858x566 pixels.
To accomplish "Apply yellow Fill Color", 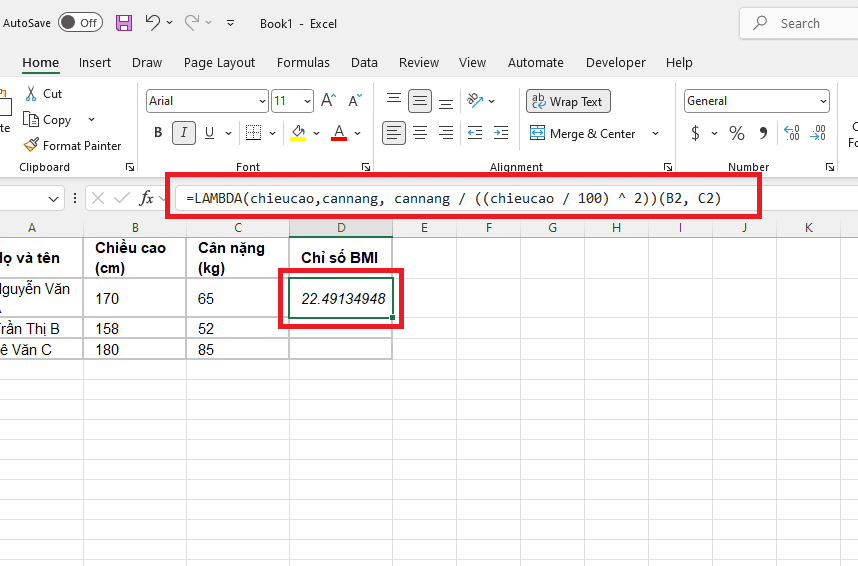I will pos(298,132).
